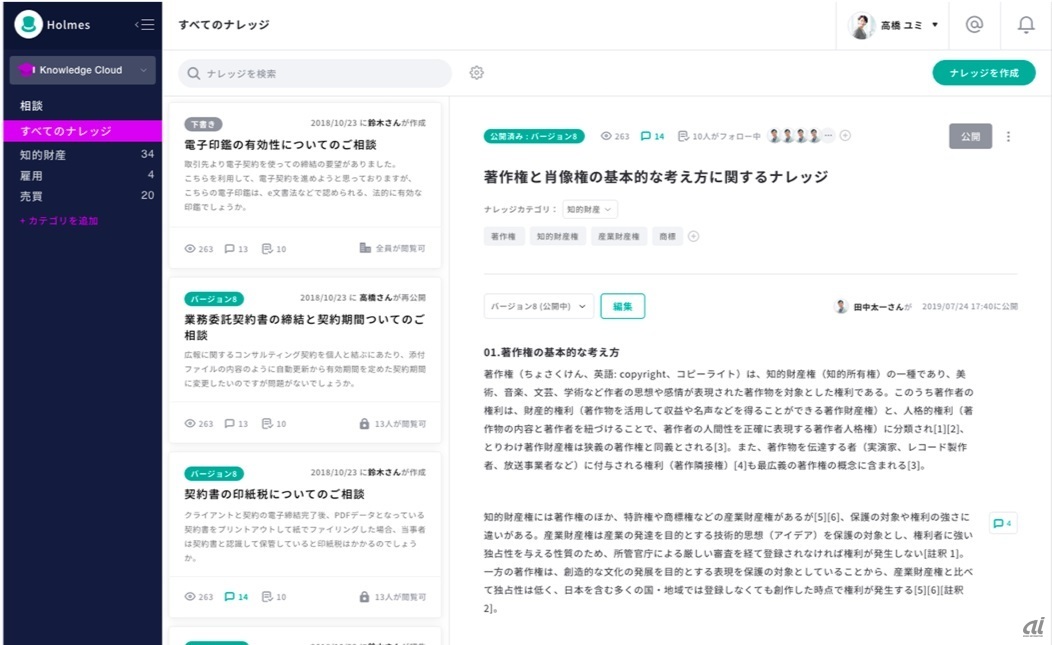
Task: Click the バージョン8 badge on 業務委託契約書 card
Action: point(214,299)
